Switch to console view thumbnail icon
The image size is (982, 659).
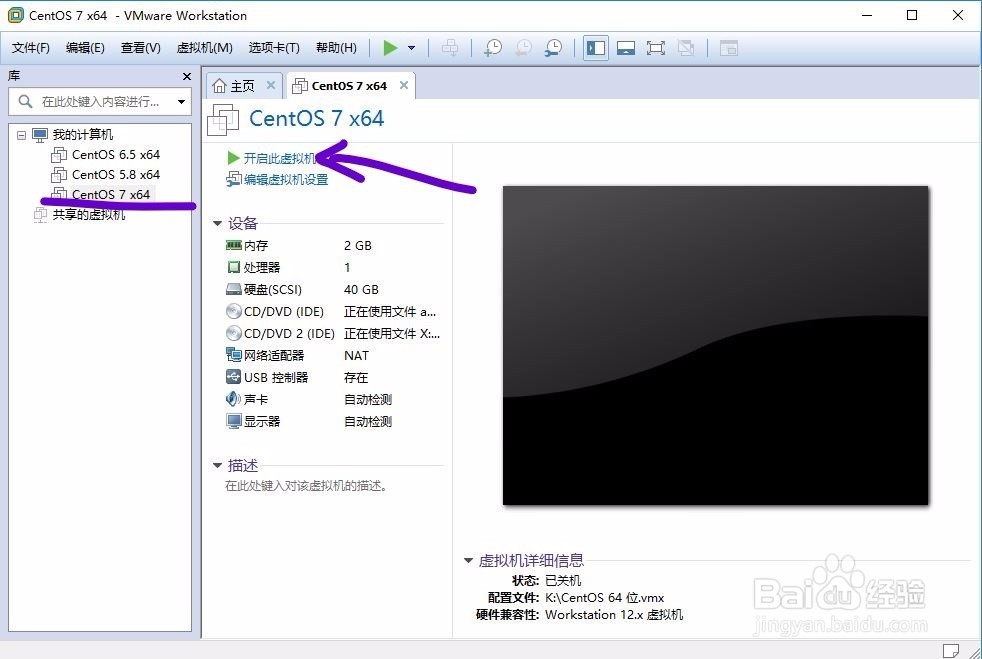pos(627,47)
